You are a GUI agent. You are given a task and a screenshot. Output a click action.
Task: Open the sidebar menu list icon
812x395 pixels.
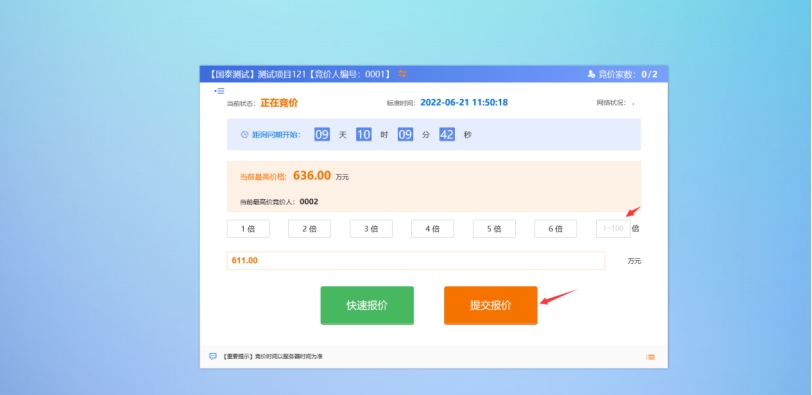click(220, 91)
